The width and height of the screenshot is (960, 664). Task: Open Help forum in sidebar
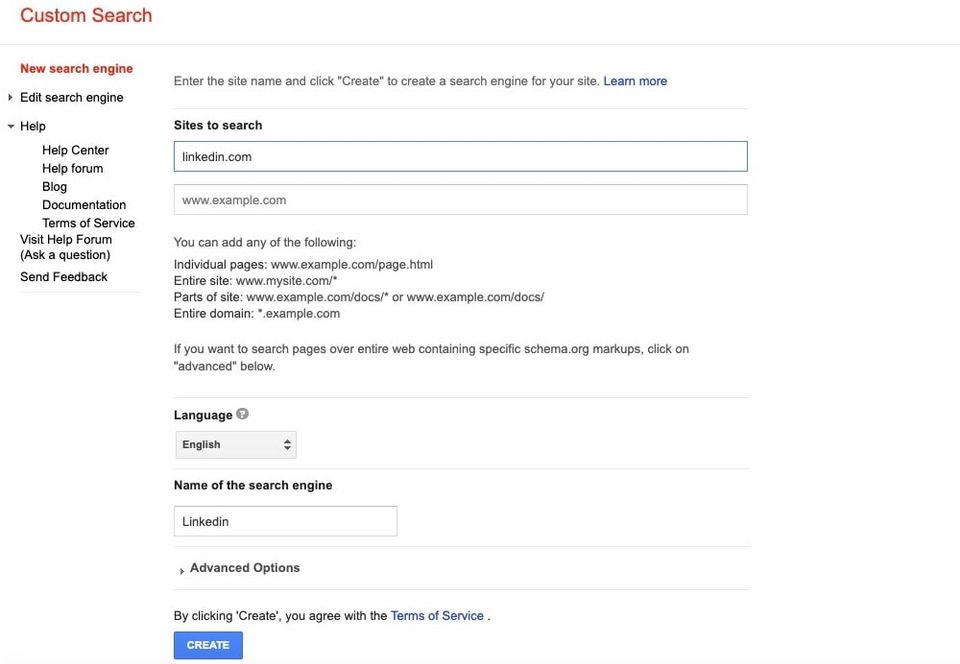(73, 168)
